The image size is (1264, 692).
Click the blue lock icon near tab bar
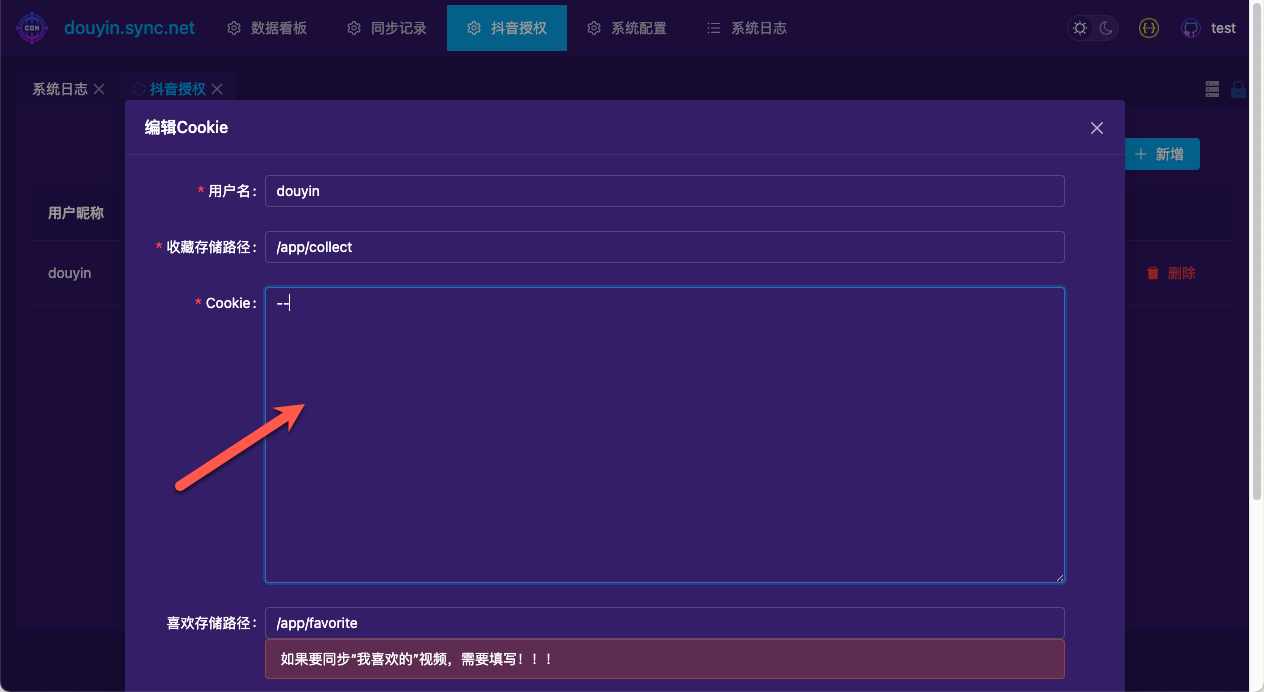coord(1238,89)
